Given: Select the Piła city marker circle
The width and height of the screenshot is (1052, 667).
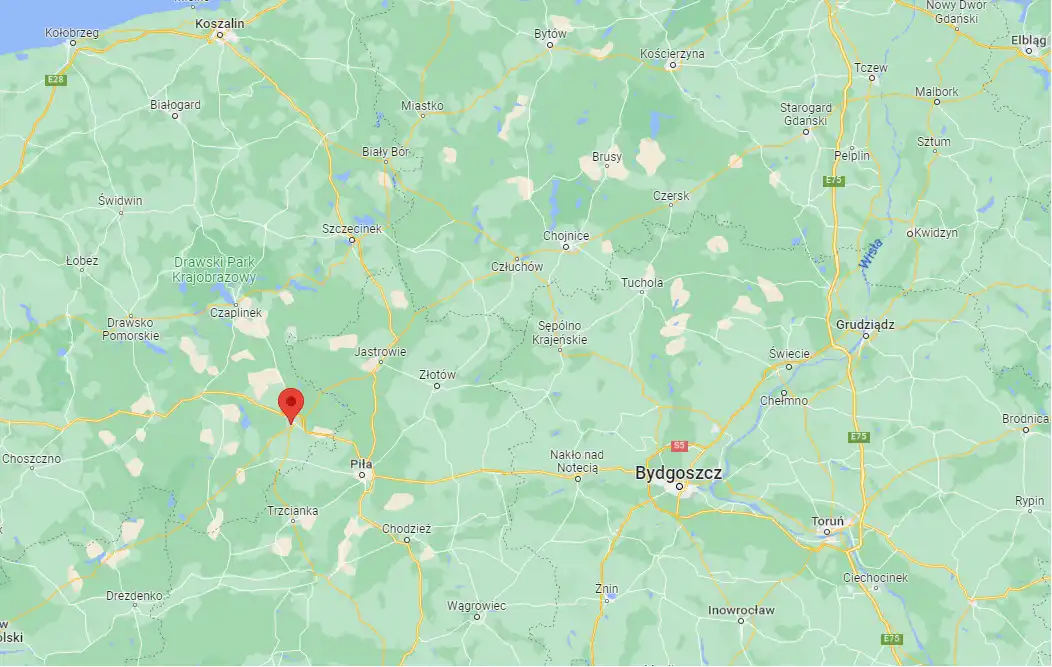Looking at the screenshot, I should pos(362,475).
